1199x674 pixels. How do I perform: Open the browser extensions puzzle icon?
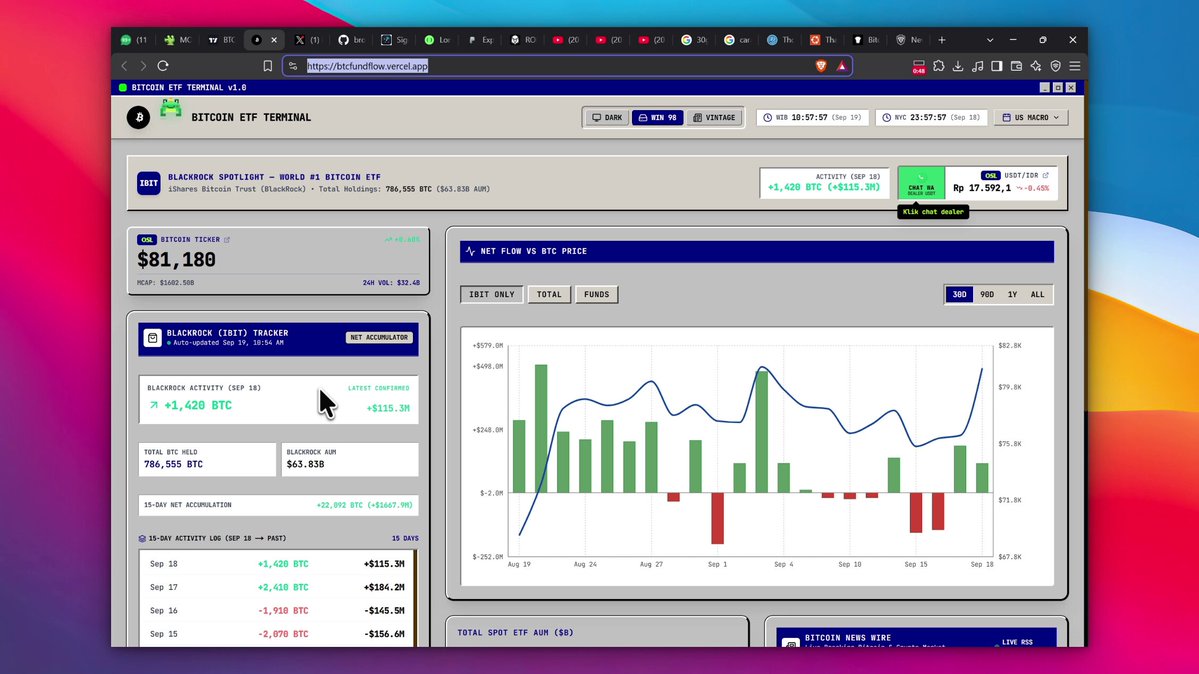tap(938, 66)
